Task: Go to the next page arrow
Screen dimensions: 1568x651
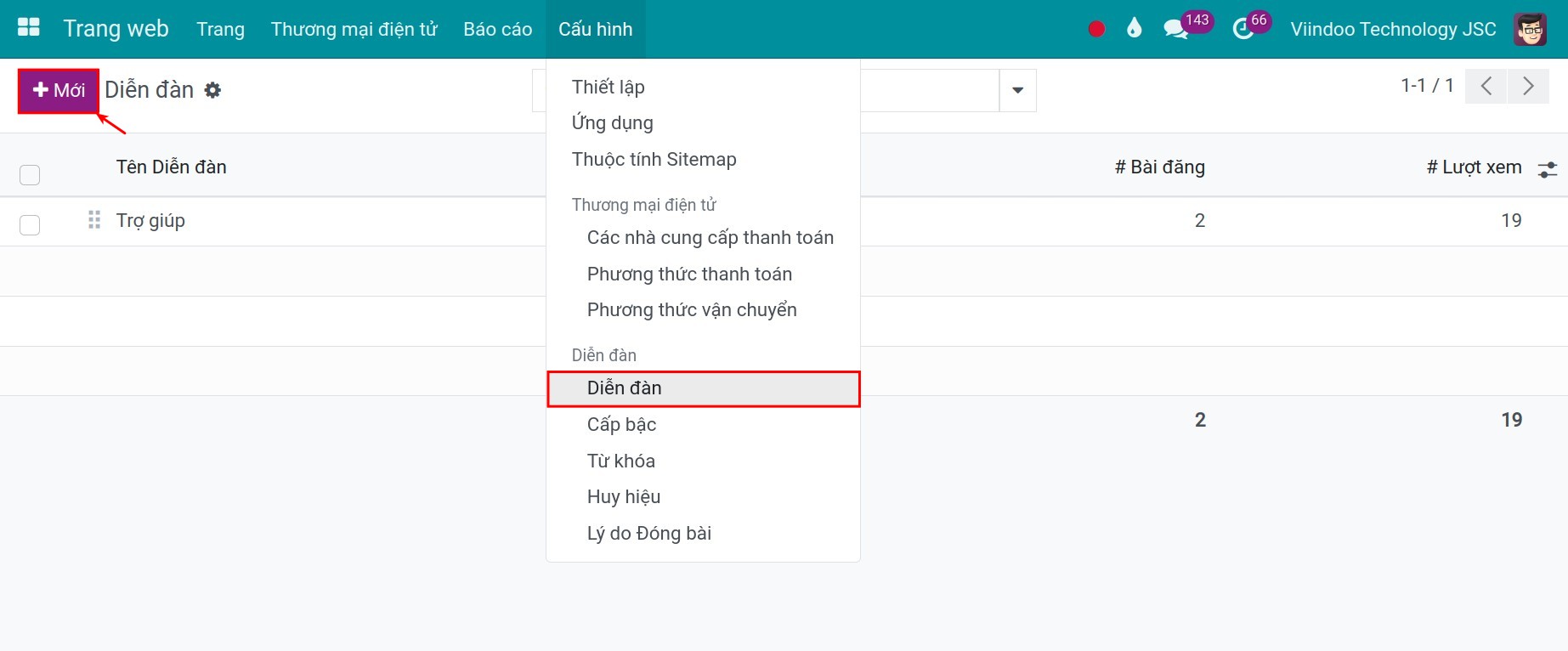Action: tap(1528, 86)
